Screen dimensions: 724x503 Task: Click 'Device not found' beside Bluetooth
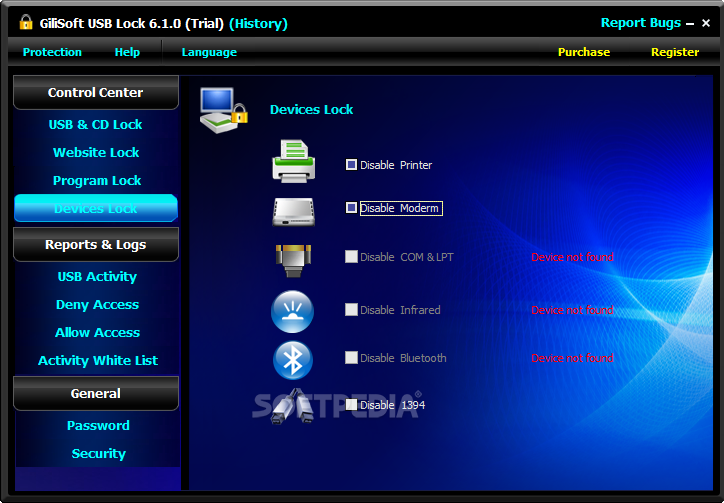[572, 358]
